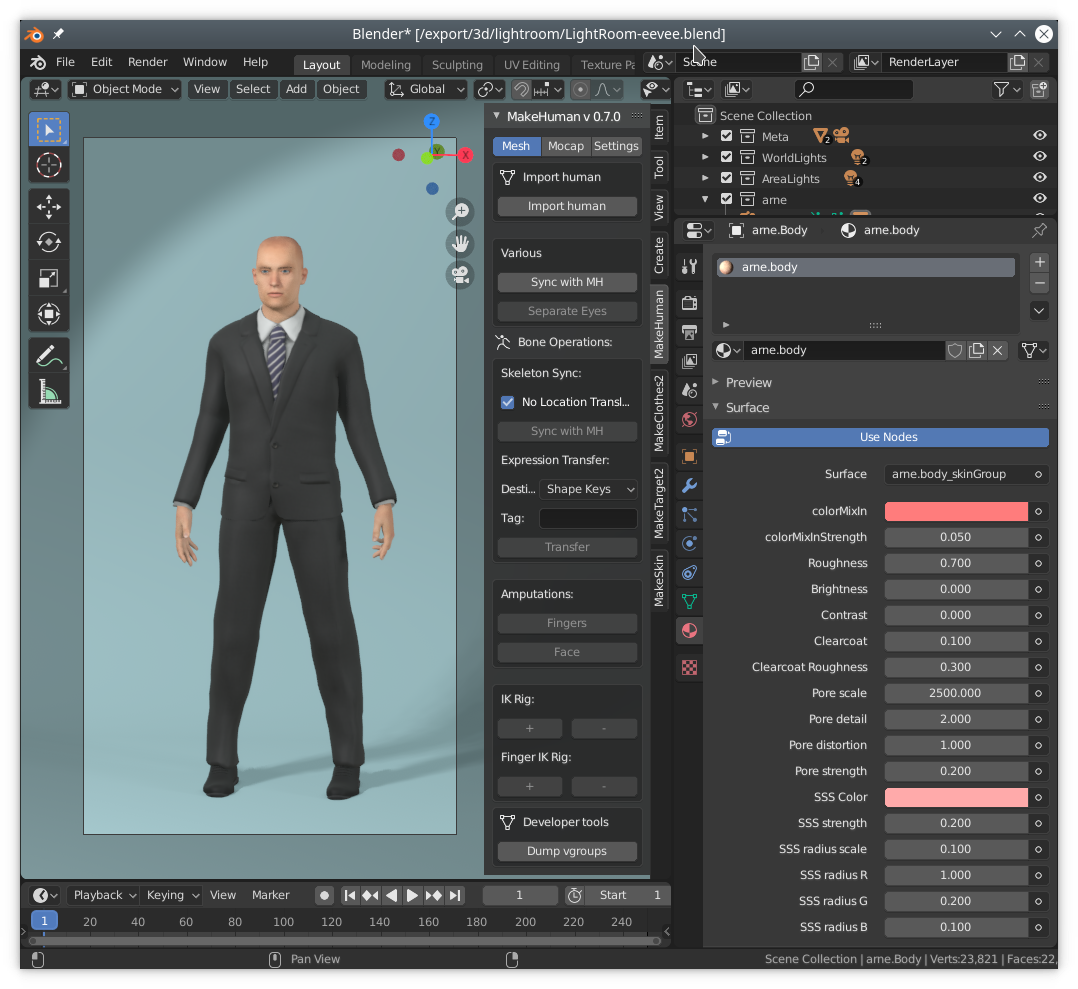Open the colorMixIn color swatch
The height and width of the screenshot is (989, 1078).
[x=956, y=511]
